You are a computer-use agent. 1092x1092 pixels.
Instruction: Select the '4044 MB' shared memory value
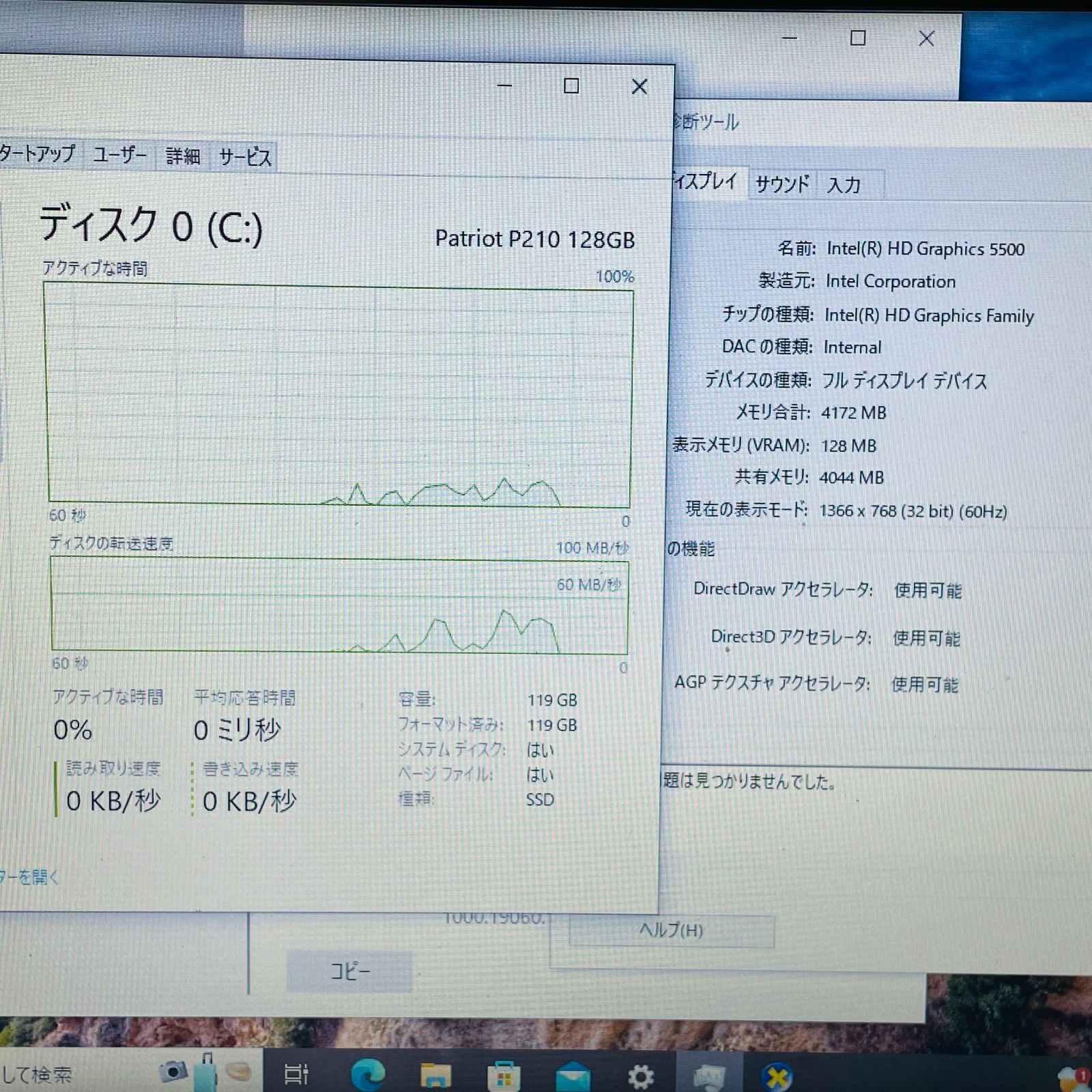pyautogui.click(x=851, y=478)
